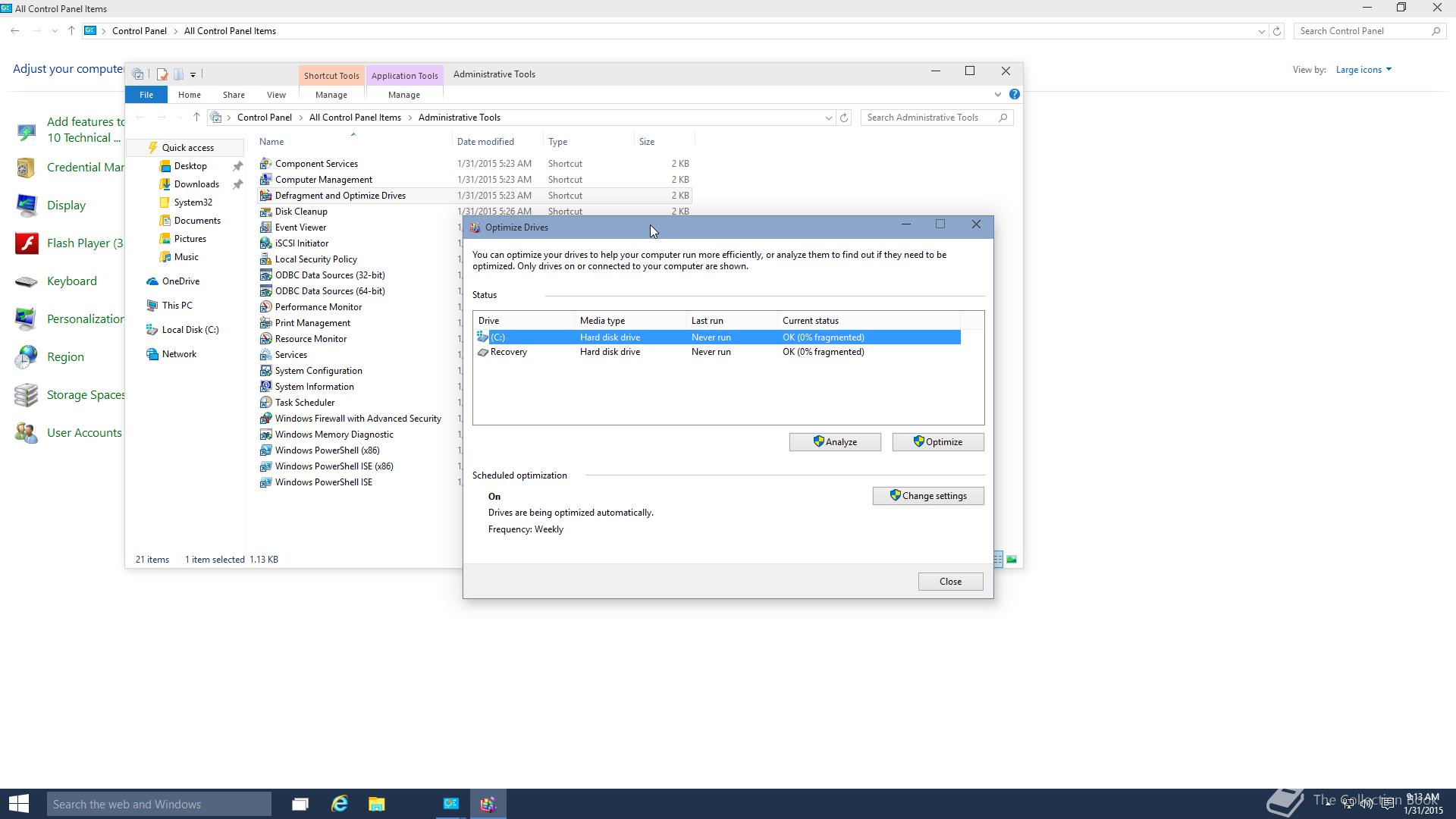Image resolution: width=1456 pixels, height=819 pixels.
Task: Open Credential Manager link
Action: tap(85, 168)
